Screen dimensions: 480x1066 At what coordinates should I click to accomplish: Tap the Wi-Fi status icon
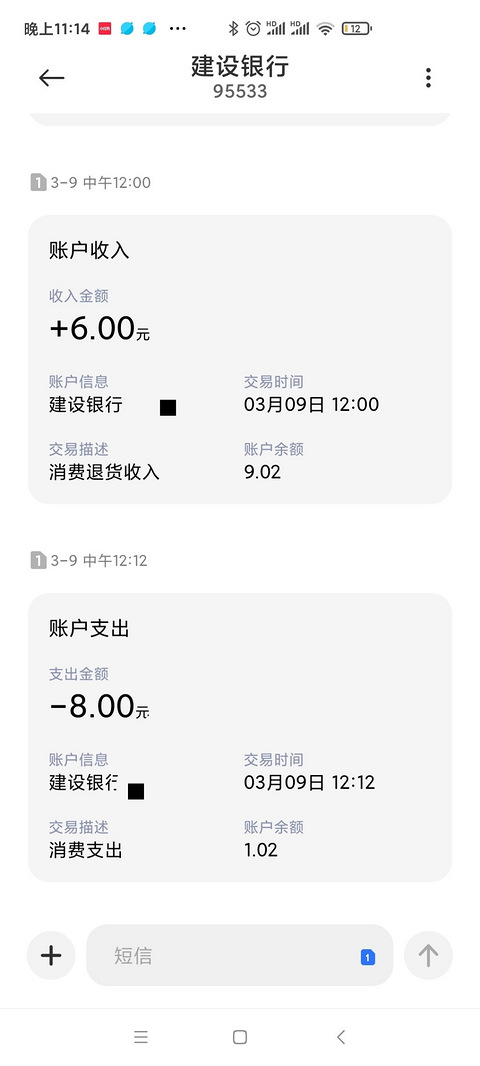[x=326, y=29]
